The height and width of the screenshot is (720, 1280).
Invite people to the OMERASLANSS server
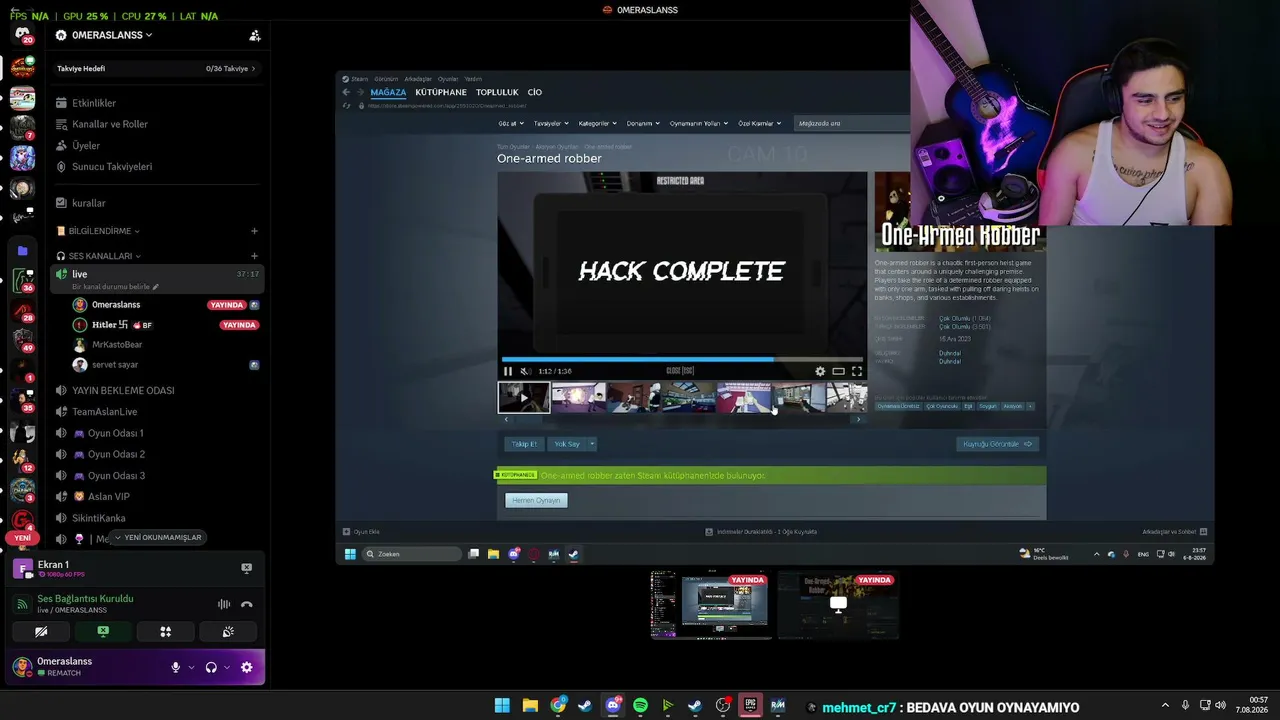255,35
